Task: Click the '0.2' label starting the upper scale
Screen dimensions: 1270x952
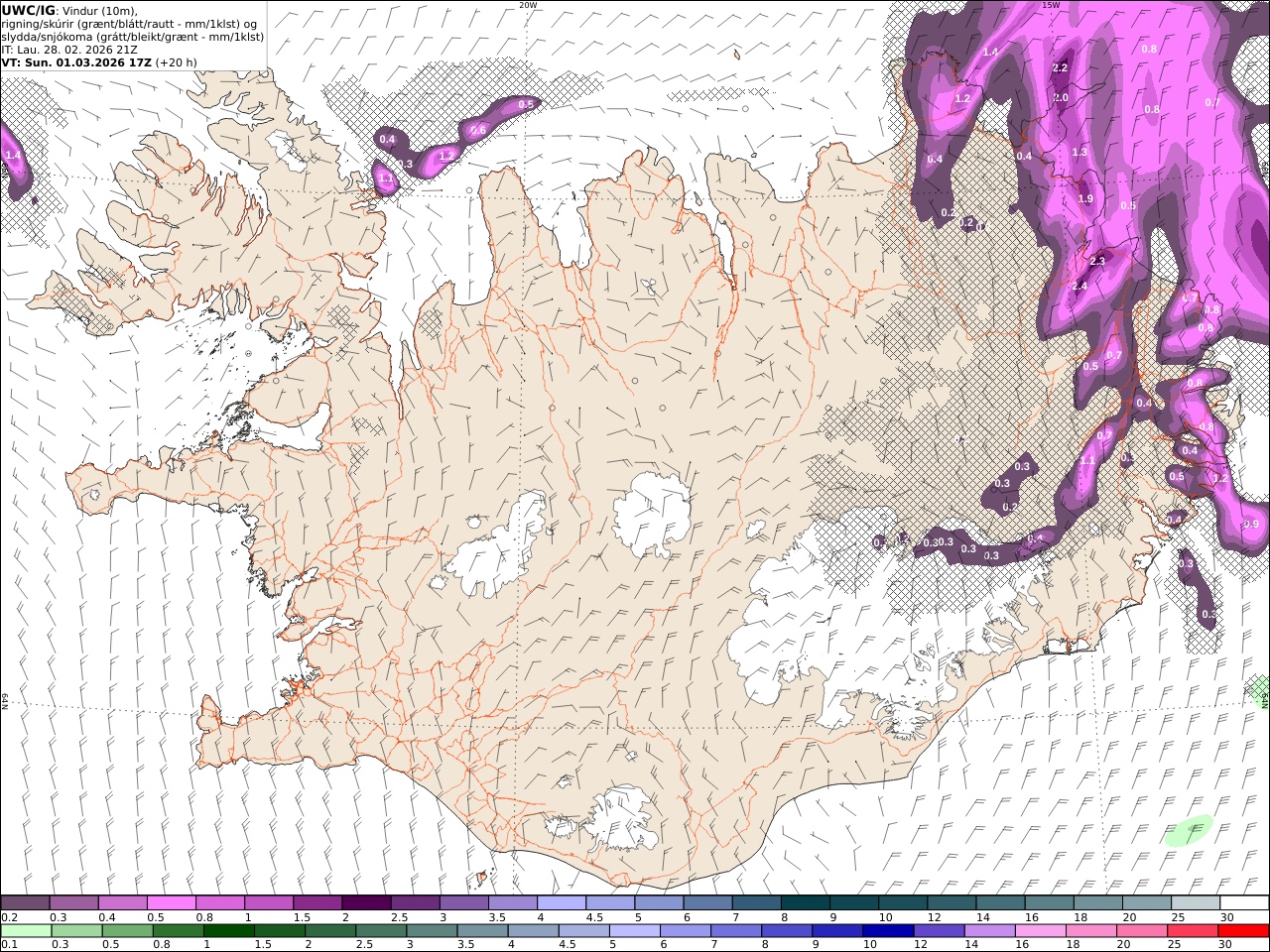Action: click(9, 917)
